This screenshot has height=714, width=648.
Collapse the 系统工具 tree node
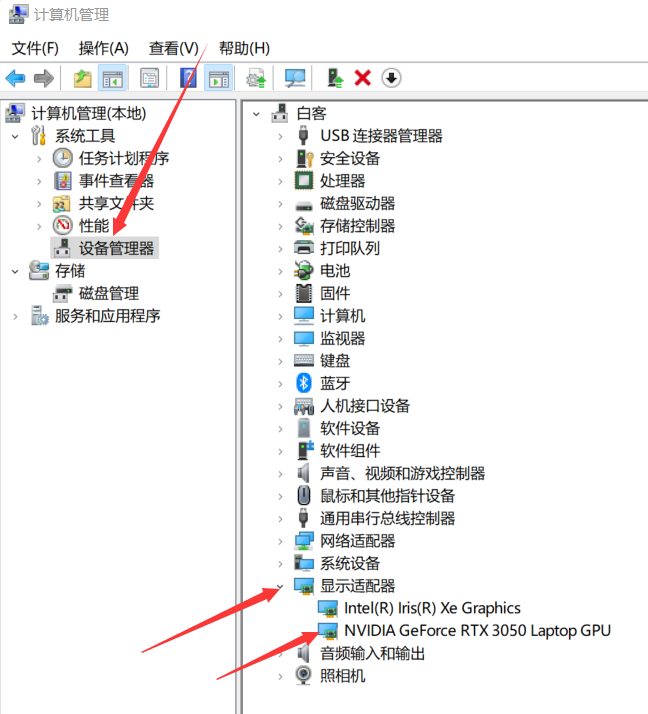[15, 136]
